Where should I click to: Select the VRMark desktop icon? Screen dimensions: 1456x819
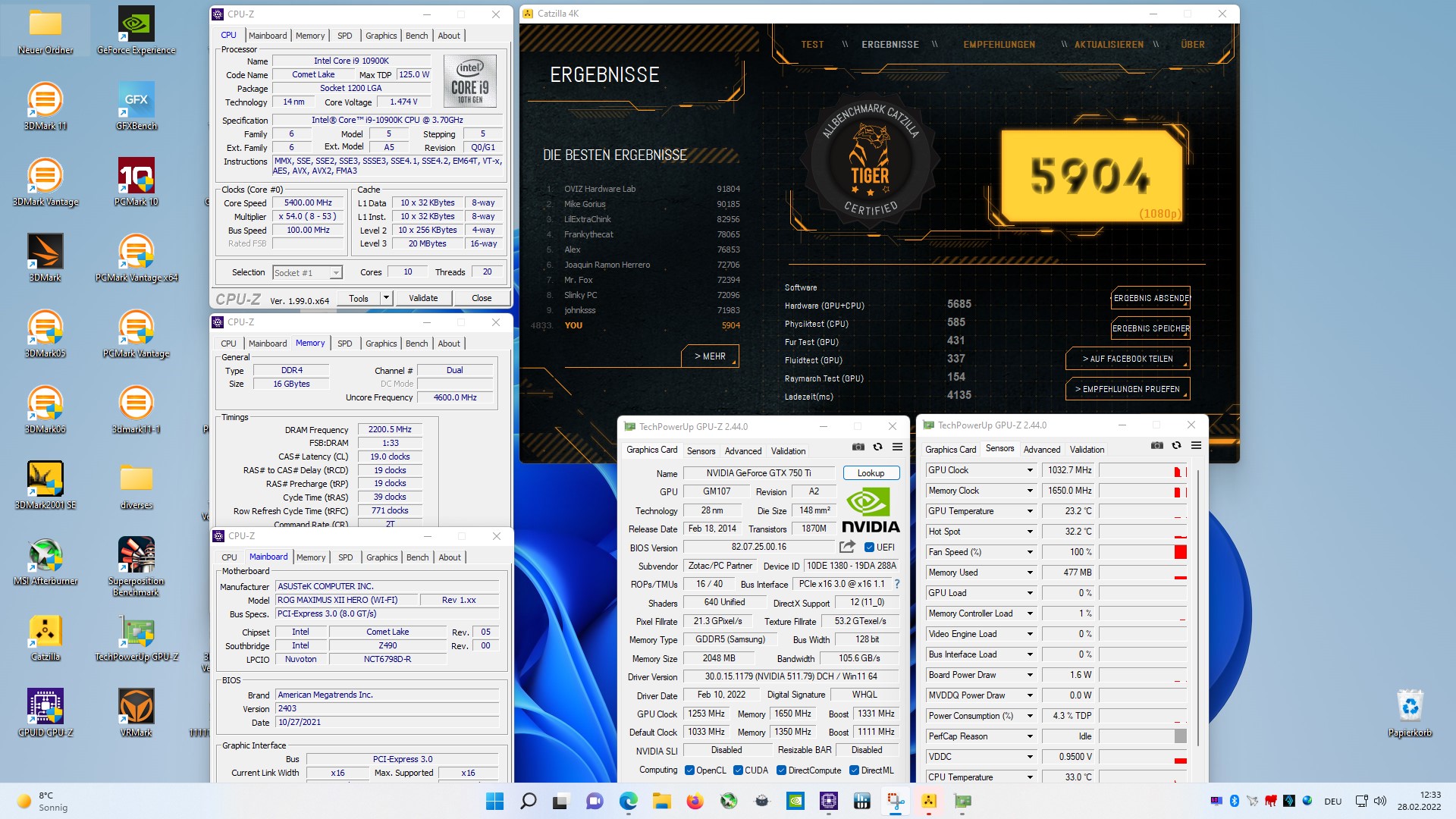point(136,713)
